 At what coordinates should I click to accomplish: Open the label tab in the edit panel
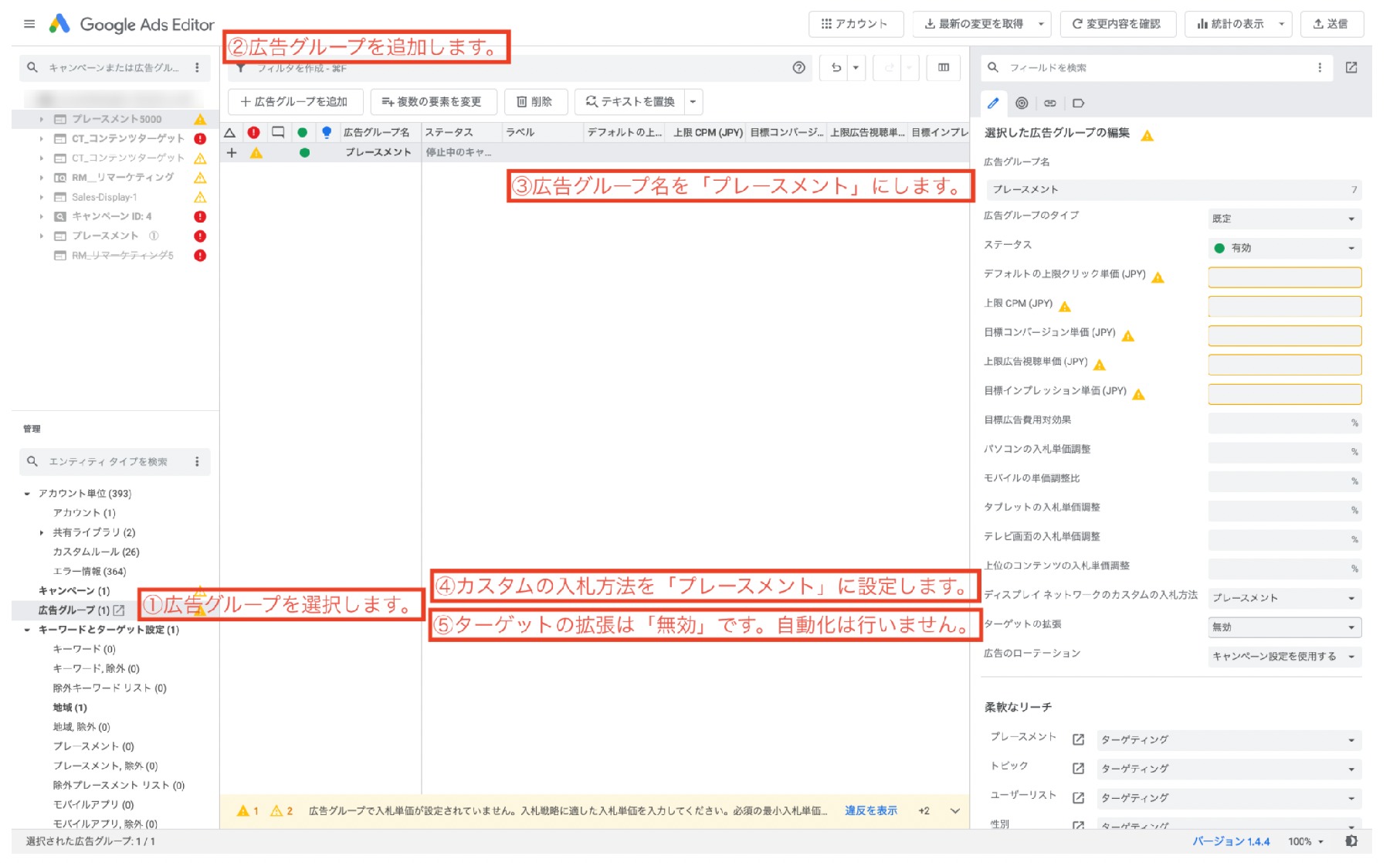(x=1078, y=103)
